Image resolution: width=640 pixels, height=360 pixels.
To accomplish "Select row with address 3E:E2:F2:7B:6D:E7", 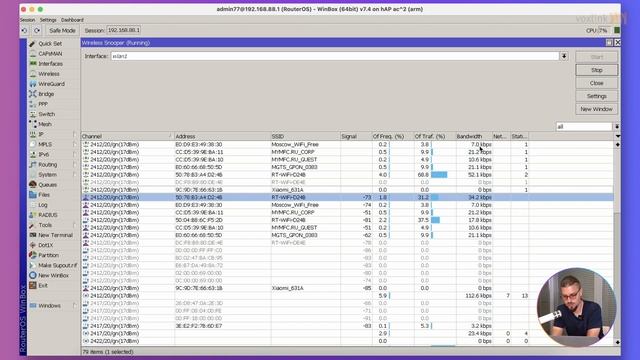I will pyautogui.click(x=347, y=326).
